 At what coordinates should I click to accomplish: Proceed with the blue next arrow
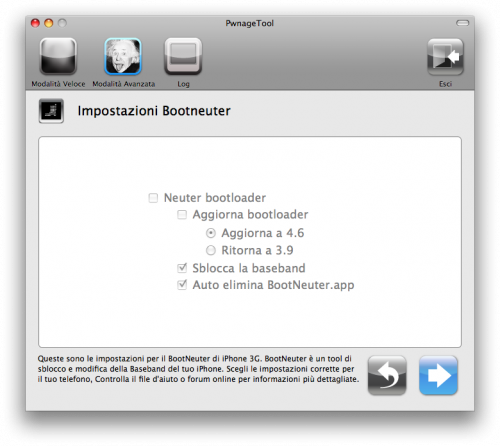tap(438, 375)
